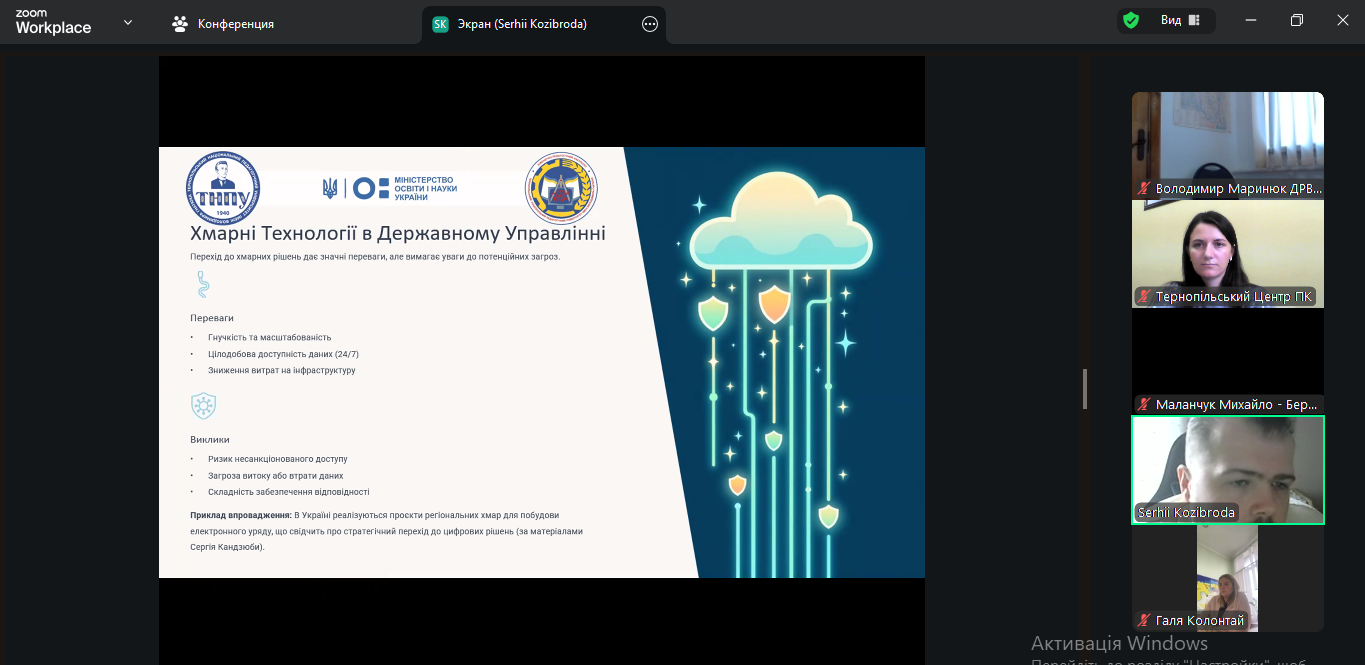Screen dimensions: 1365x665
Task: Click the panel divider resize handle
Action: click(x=1084, y=389)
